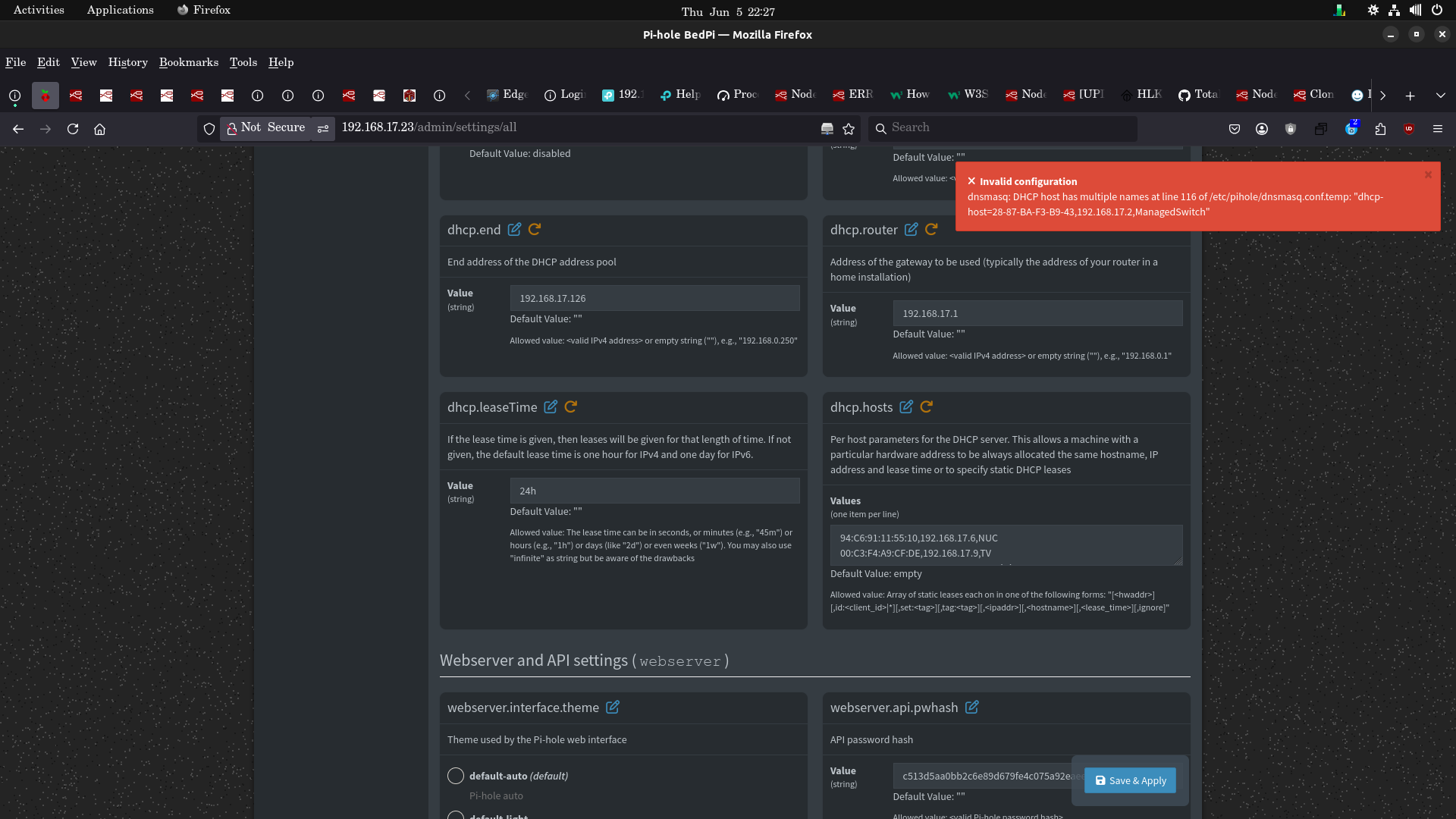Click edit icon next to webserver.interface.theme
Viewport: 1456px width, 819px height.
613,707
